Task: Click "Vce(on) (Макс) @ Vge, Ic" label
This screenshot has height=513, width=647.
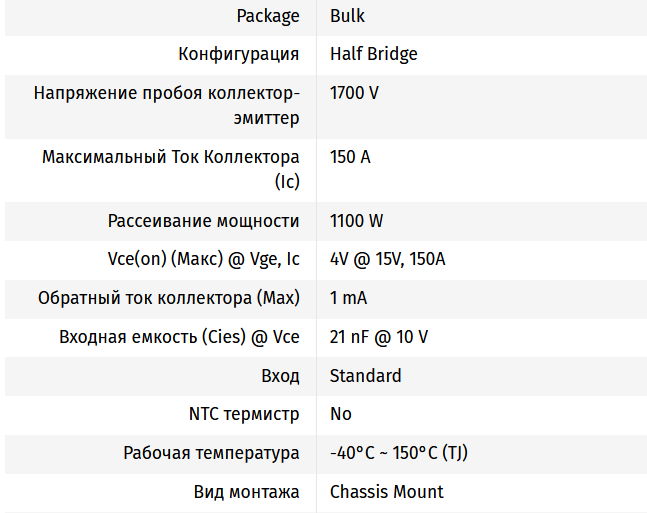Action: (203, 259)
